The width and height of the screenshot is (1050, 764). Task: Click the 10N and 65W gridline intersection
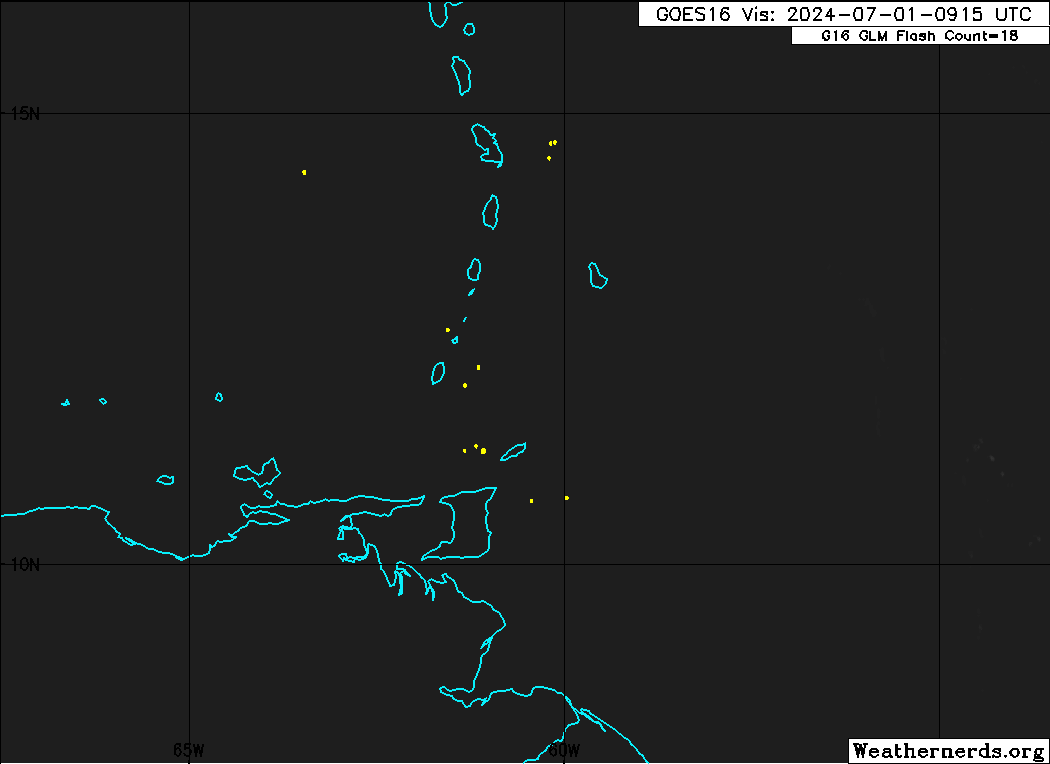190,564
